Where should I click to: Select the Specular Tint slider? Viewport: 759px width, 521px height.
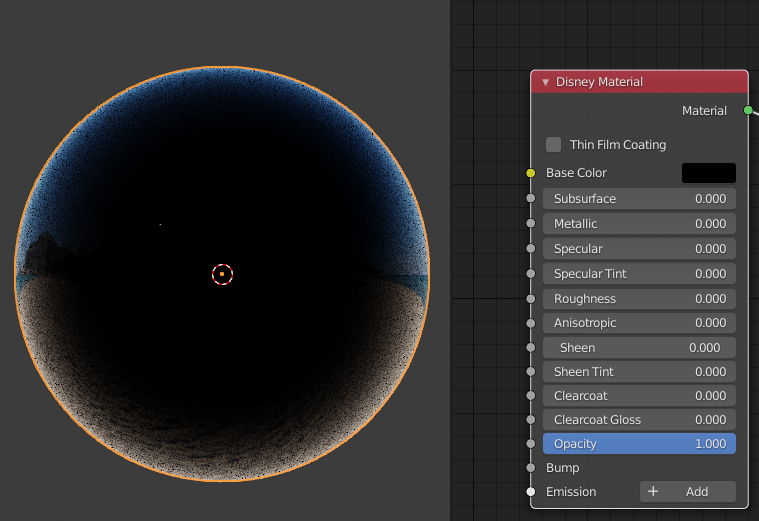639,274
